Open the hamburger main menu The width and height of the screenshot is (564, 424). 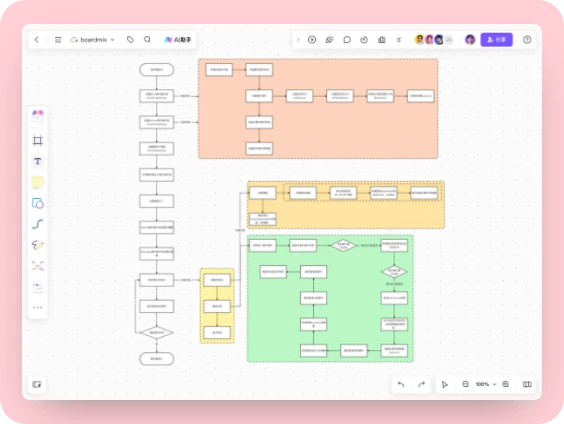click(x=58, y=40)
